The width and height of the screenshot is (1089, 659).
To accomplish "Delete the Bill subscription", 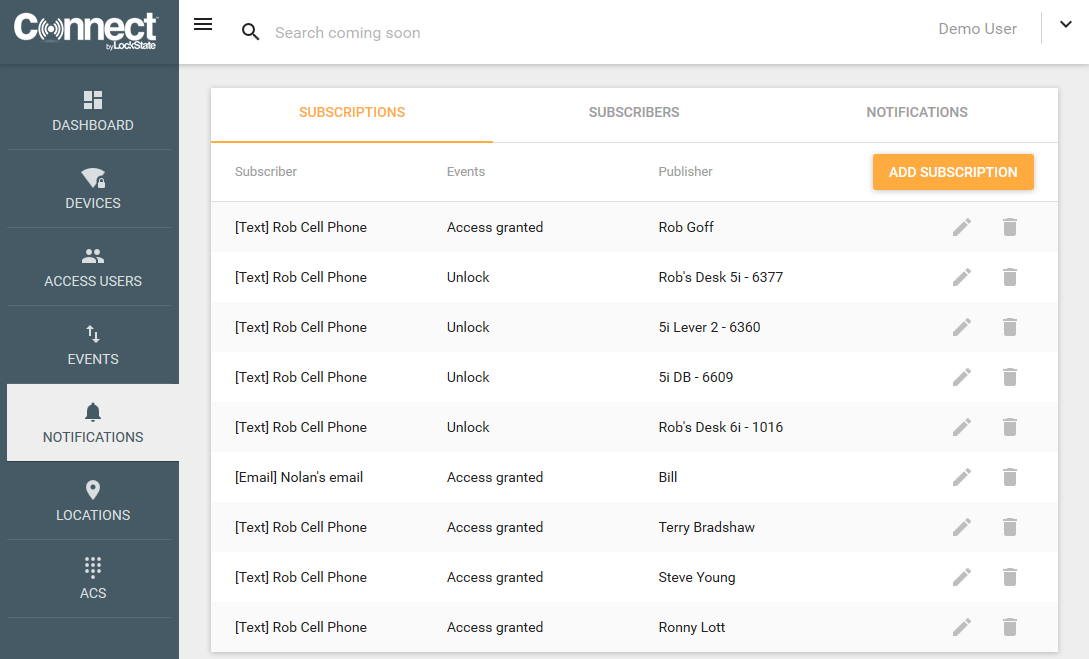I will 1010,477.
